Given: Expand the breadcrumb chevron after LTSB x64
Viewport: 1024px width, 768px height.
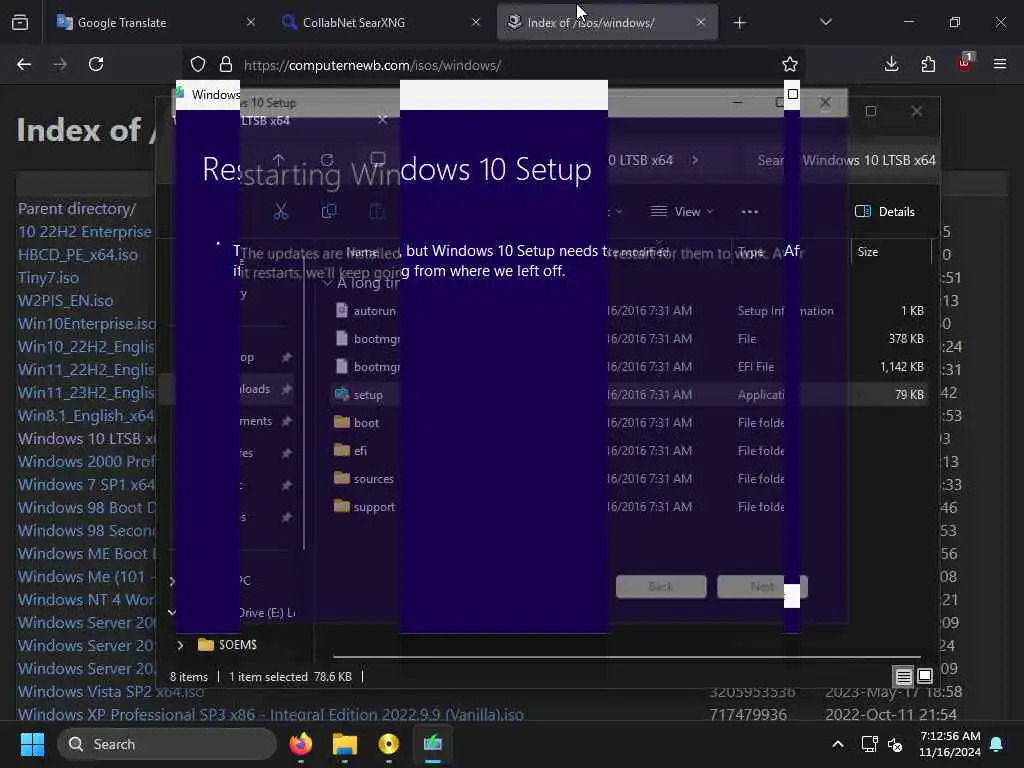Looking at the screenshot, I should 695,161.
